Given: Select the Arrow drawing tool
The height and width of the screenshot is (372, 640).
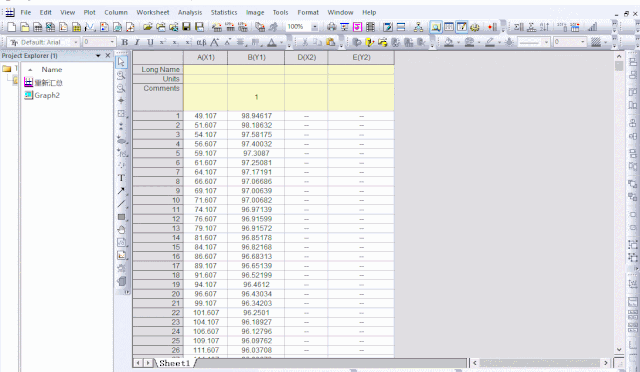Looking at the screenshot, I should point(121,191).
